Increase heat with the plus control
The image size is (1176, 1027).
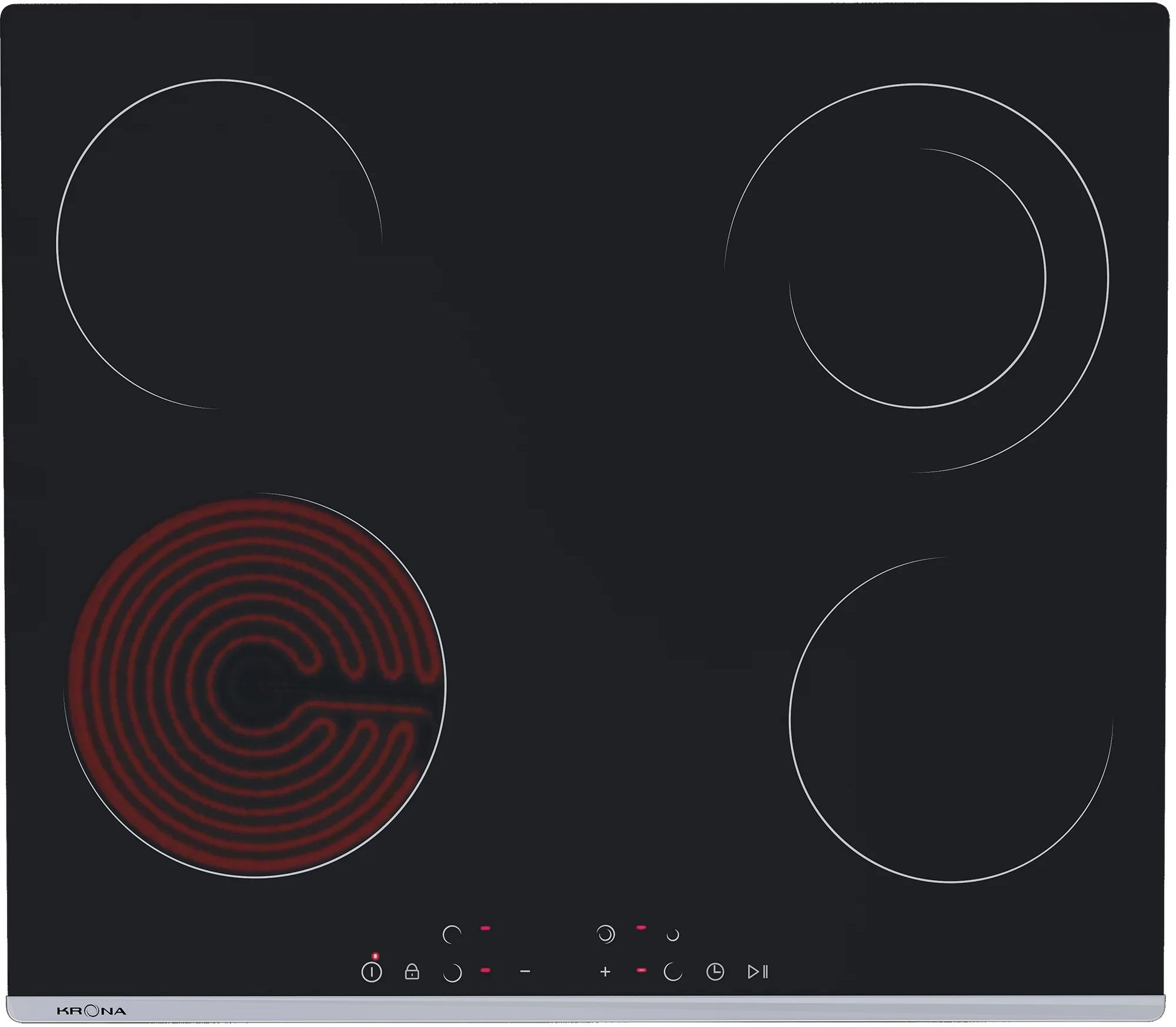[605, 972]
